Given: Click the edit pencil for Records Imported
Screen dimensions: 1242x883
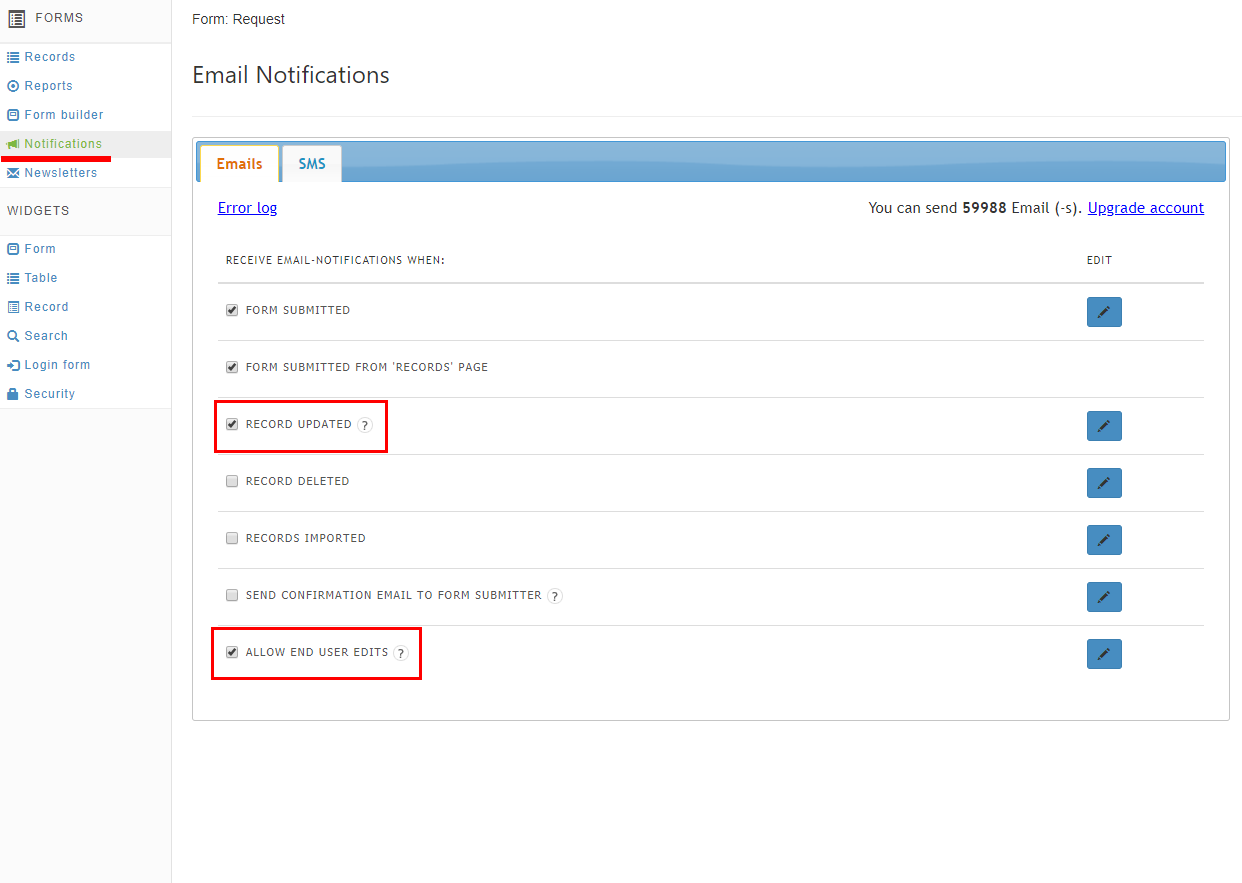Looking at the screenshot, I should pos(1104,540).
